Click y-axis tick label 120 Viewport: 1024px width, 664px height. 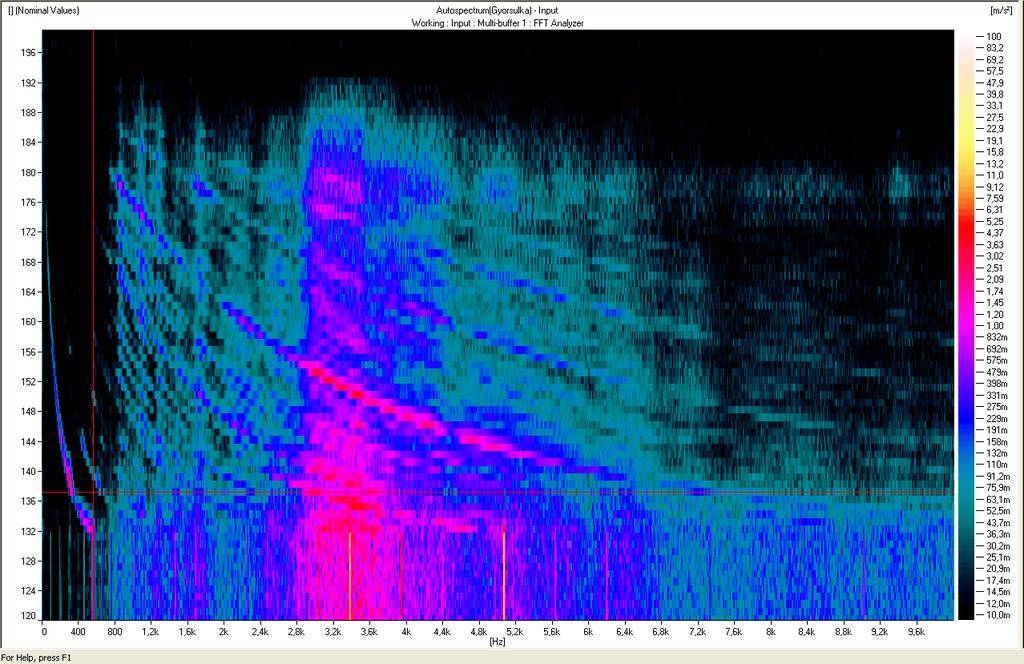pos(27,616)
